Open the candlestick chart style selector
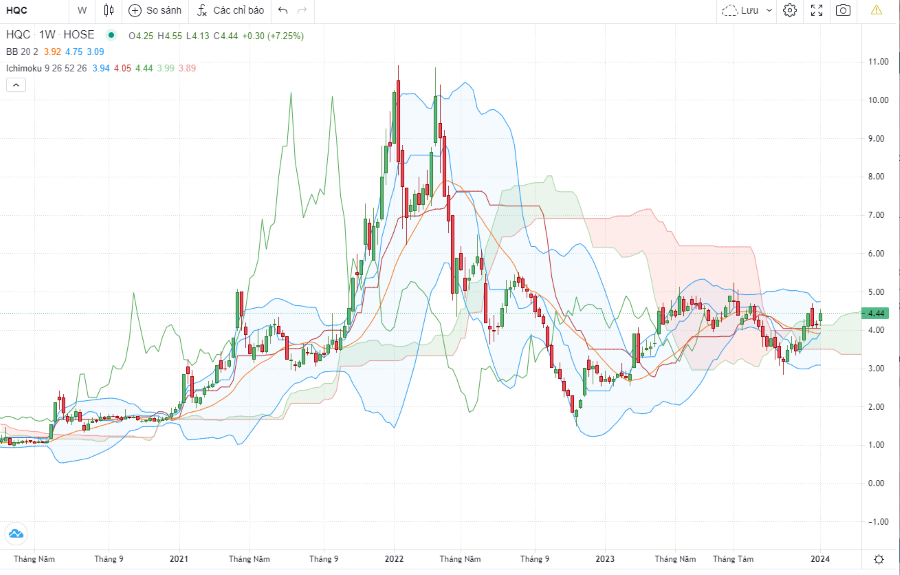This screenshot has height=575, width=900. (108, 10)
